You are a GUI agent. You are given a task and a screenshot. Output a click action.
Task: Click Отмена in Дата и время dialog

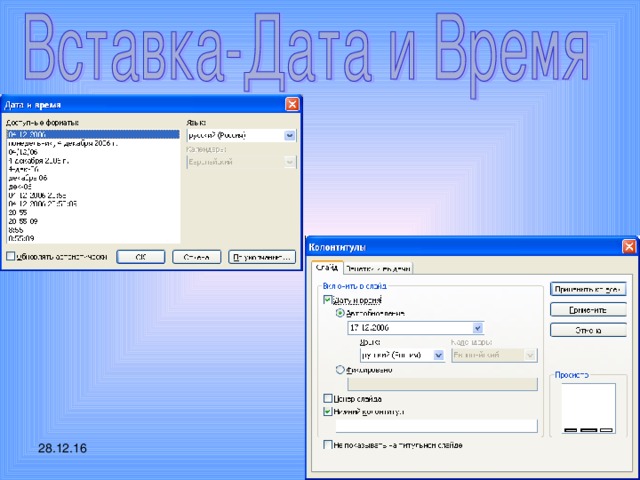coord(196,257)
